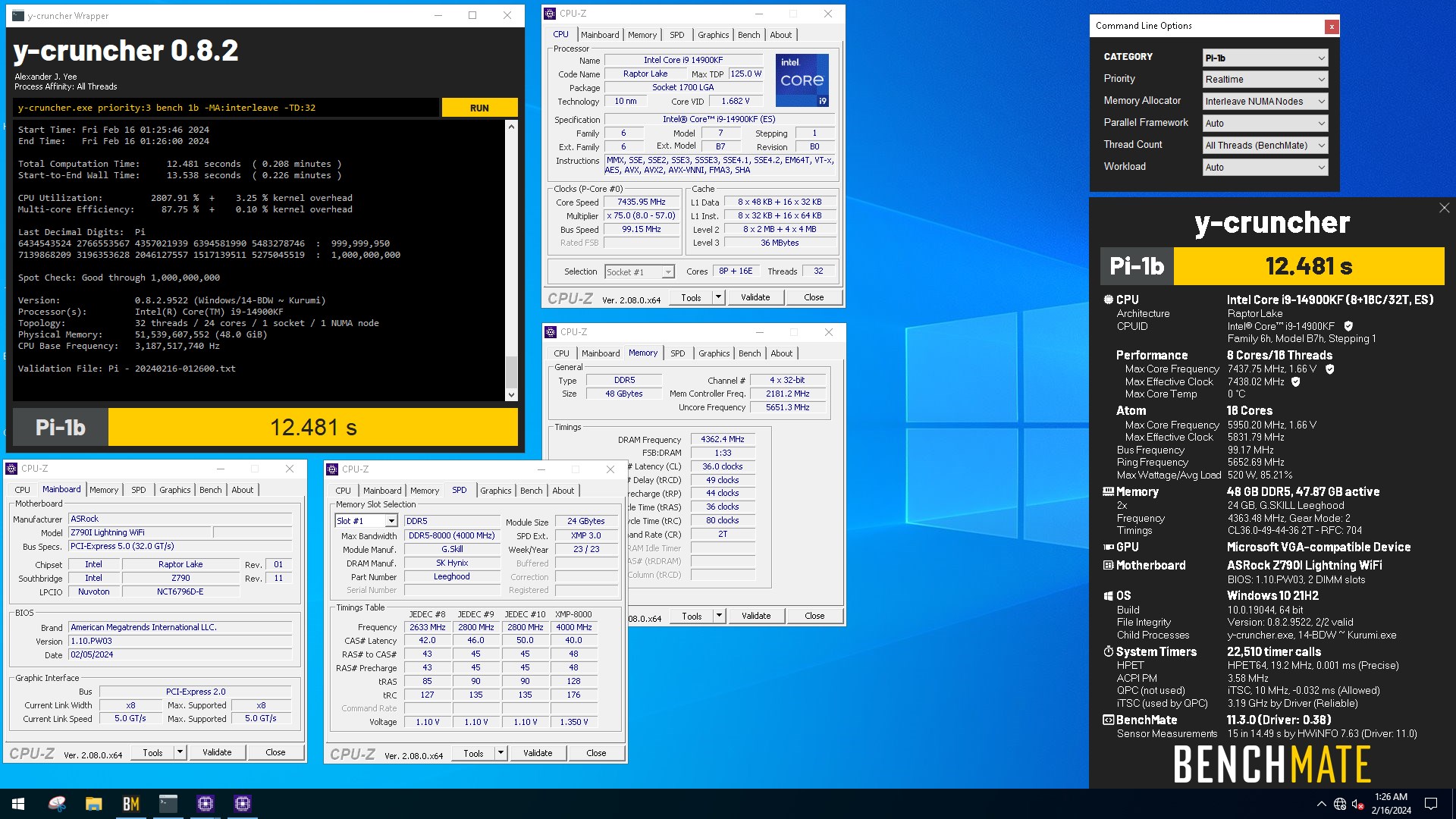Click the verified shield next to CPUID
The image size is (1456, 819).
tap(1348, 326)
